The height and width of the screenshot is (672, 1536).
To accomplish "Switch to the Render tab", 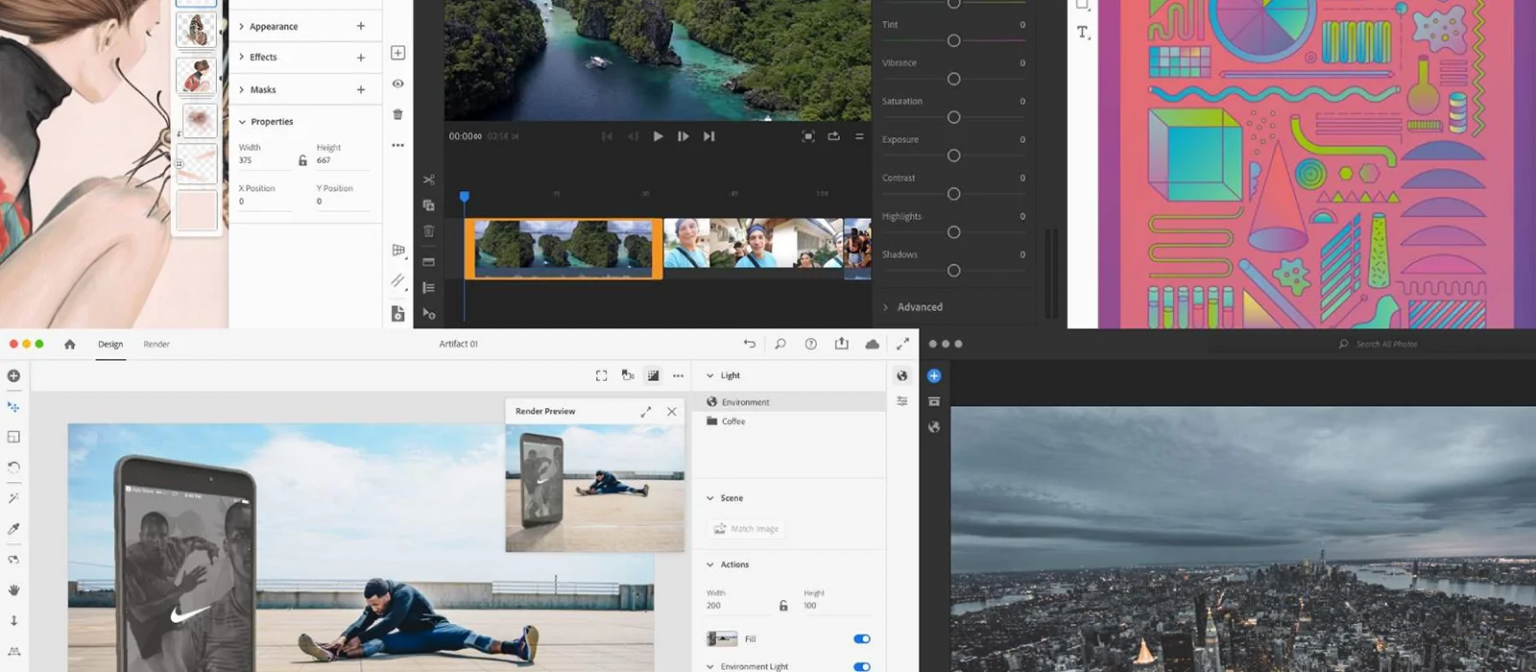I will coord(156,344).
